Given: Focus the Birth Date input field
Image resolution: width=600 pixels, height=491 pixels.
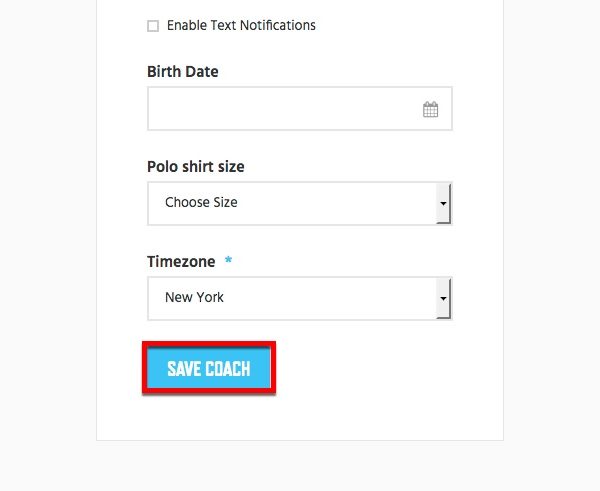Looking at the screenshot, I should (x=300, y=109).
